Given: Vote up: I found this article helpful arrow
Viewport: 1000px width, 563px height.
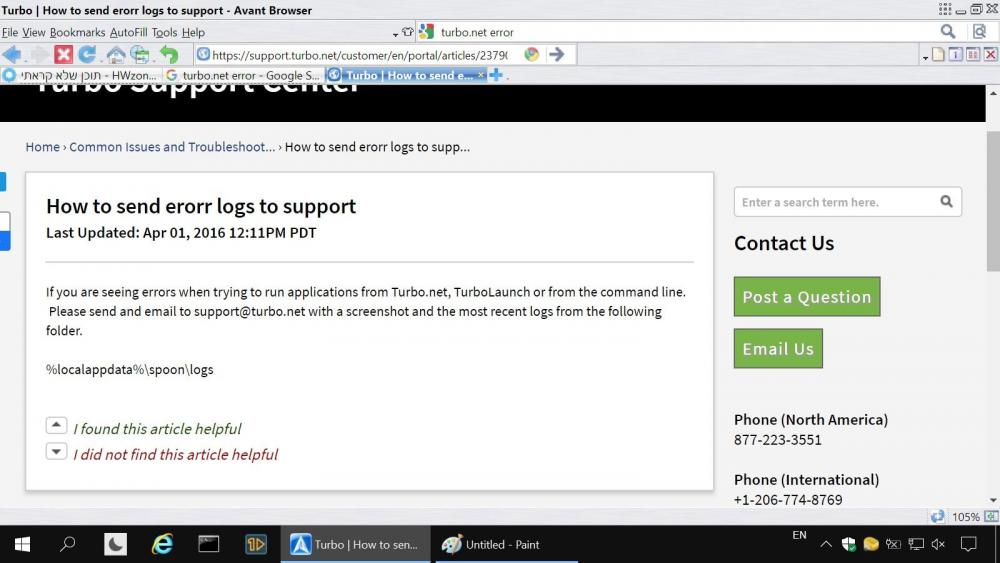Looking at the screenshot, I should click(x=56, y=425).
